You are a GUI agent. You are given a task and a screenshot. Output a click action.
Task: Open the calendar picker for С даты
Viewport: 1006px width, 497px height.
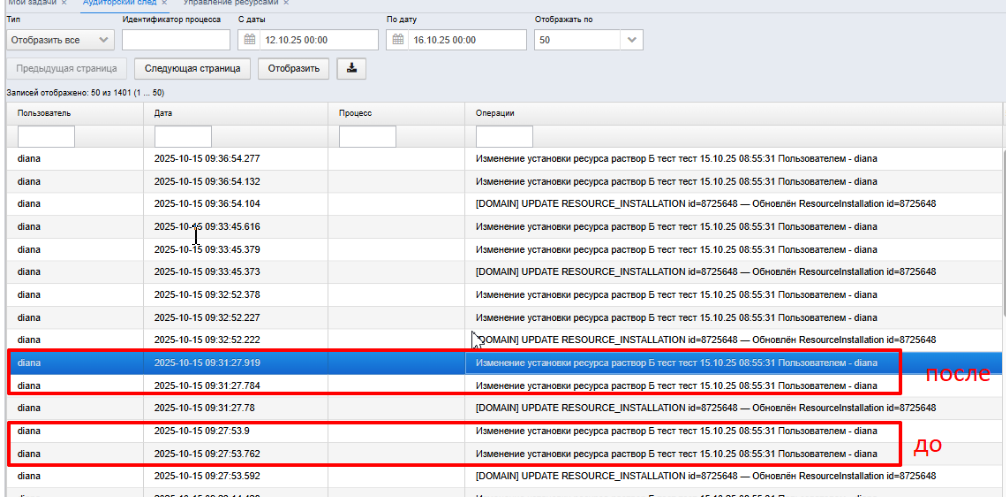[250, 40]
